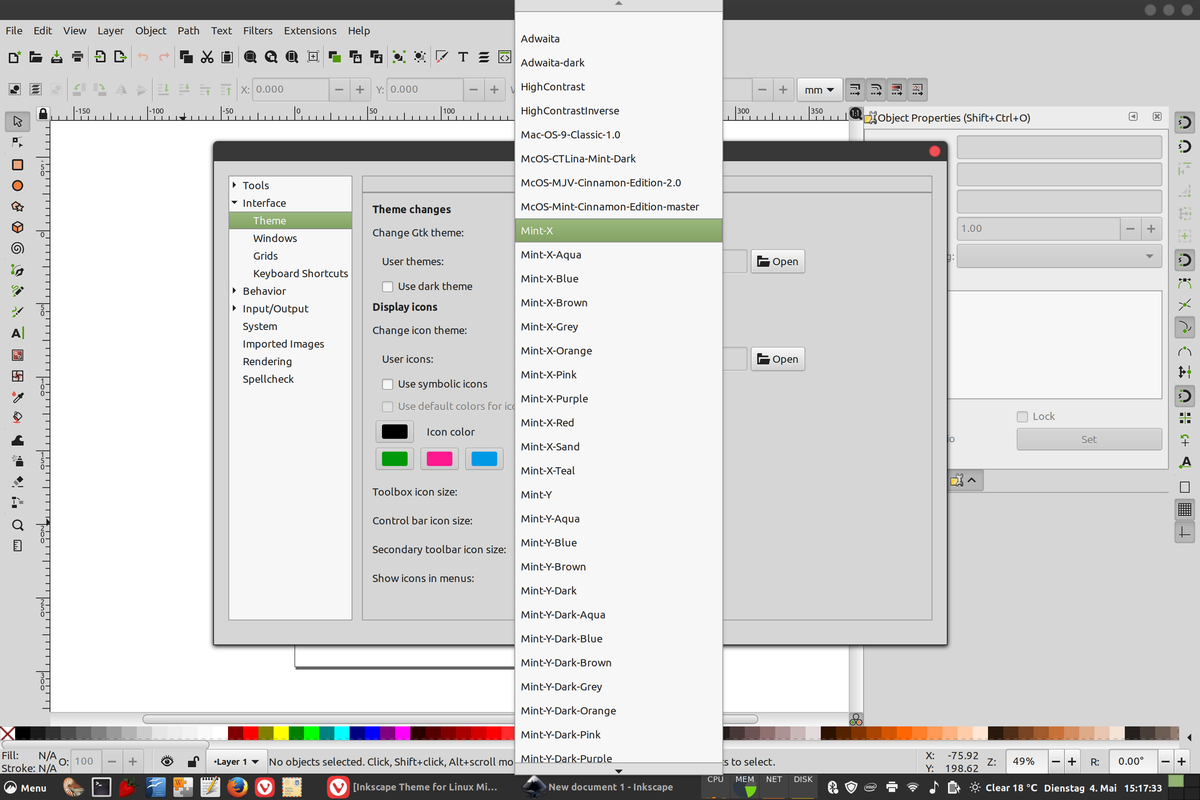Click Open button beside User themes
The width and height of the screenshot is (1200, 800).
tap(778, 261)
